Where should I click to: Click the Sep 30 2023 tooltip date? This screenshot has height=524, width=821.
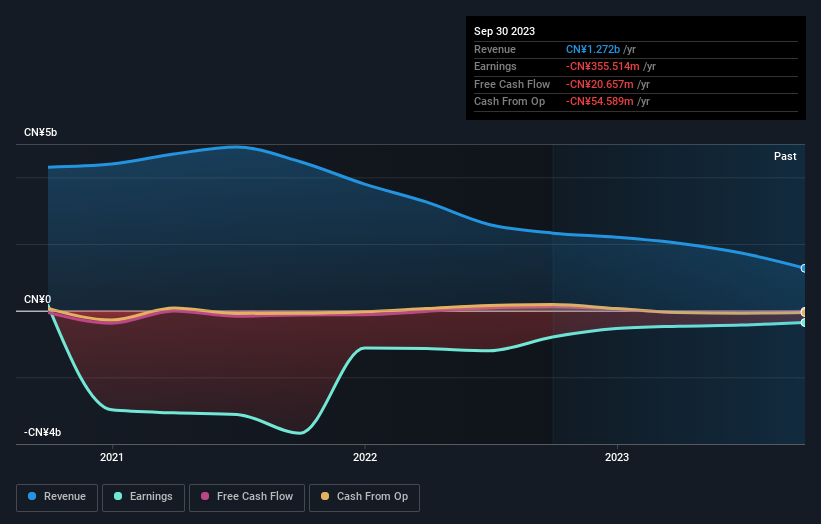[x=504, y=31]
